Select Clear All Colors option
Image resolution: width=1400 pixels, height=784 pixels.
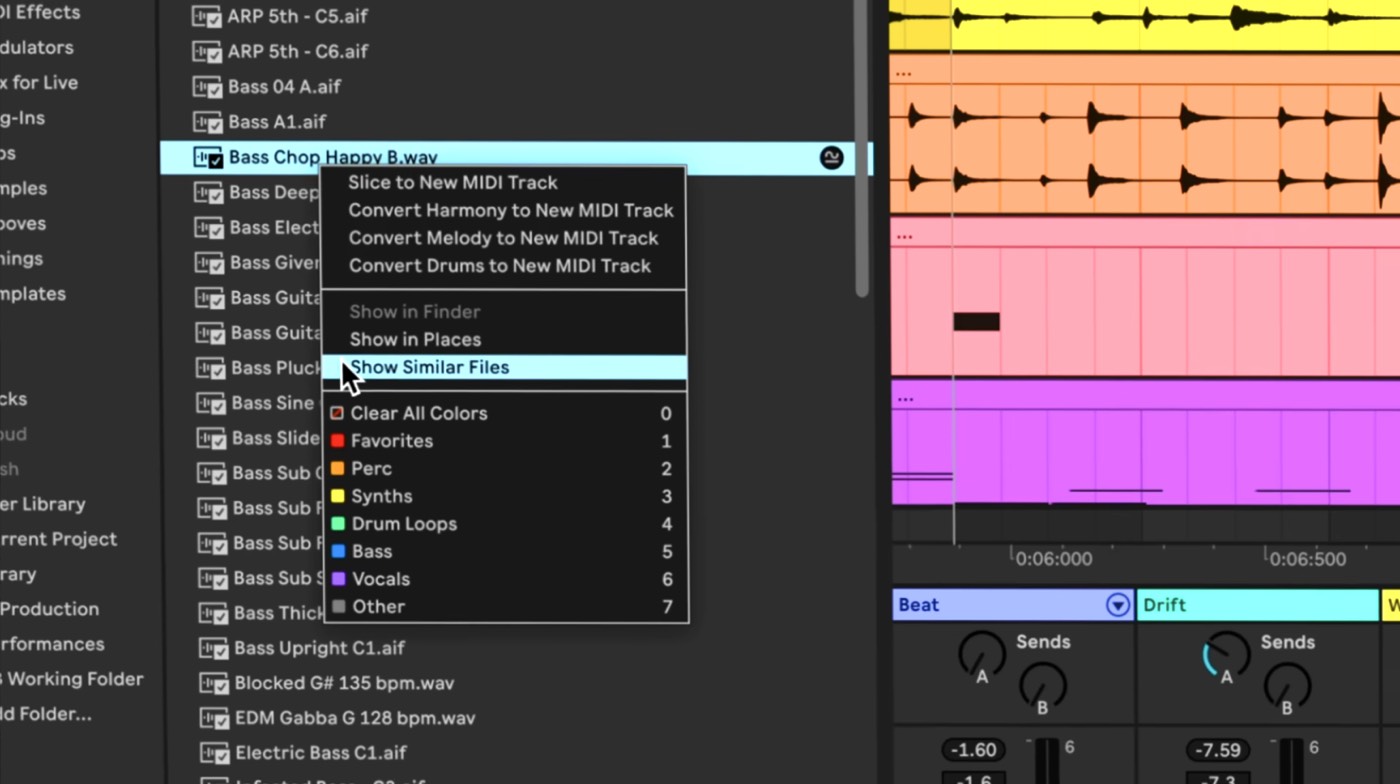click(x=418, y=413)
